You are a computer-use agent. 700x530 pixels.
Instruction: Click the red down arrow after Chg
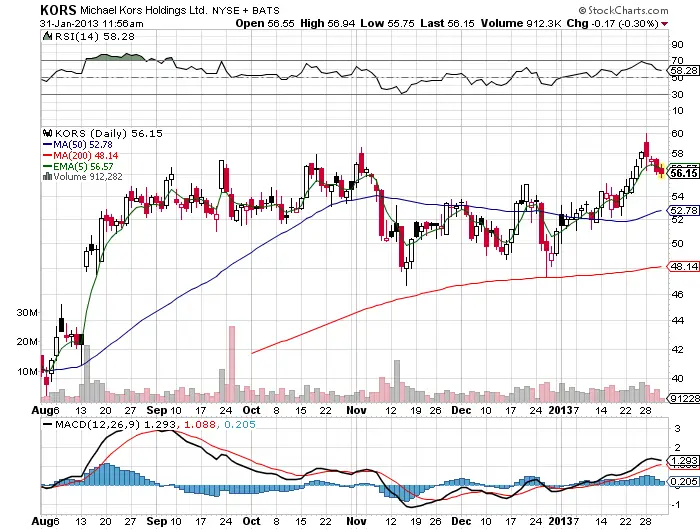[665, 24]
